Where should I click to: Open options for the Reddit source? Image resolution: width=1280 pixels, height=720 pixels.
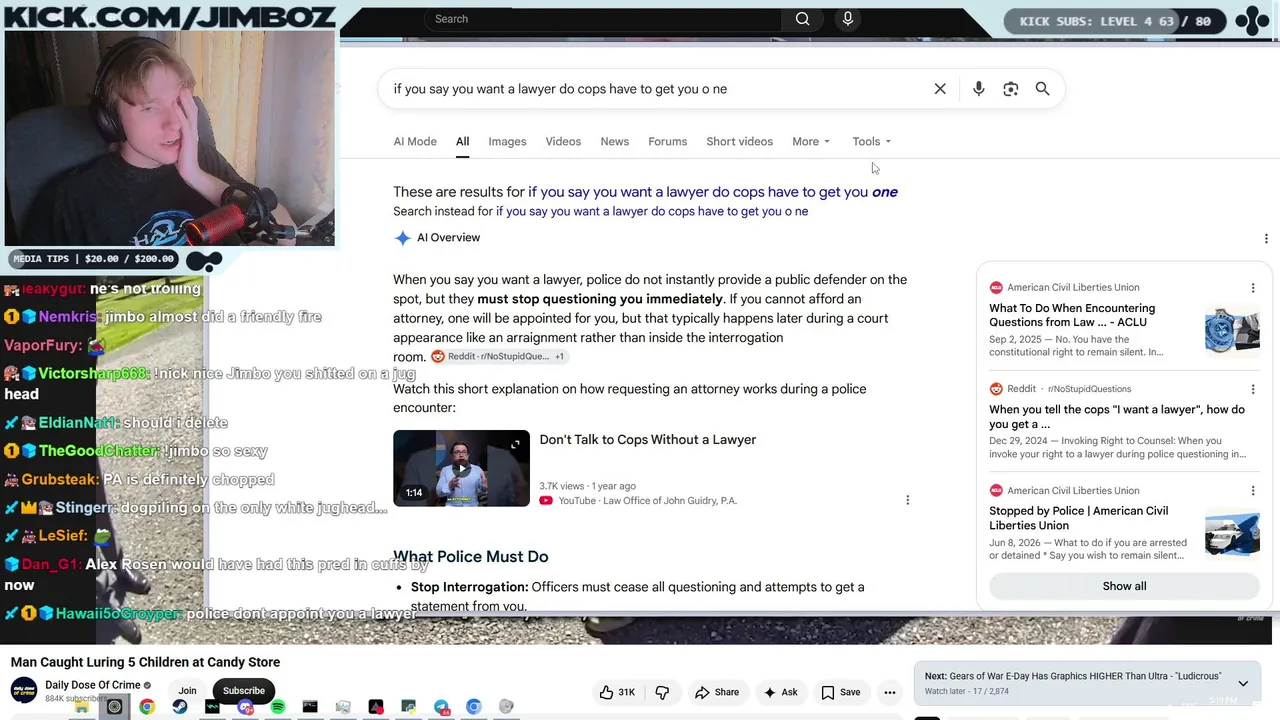coord(1253,389)
